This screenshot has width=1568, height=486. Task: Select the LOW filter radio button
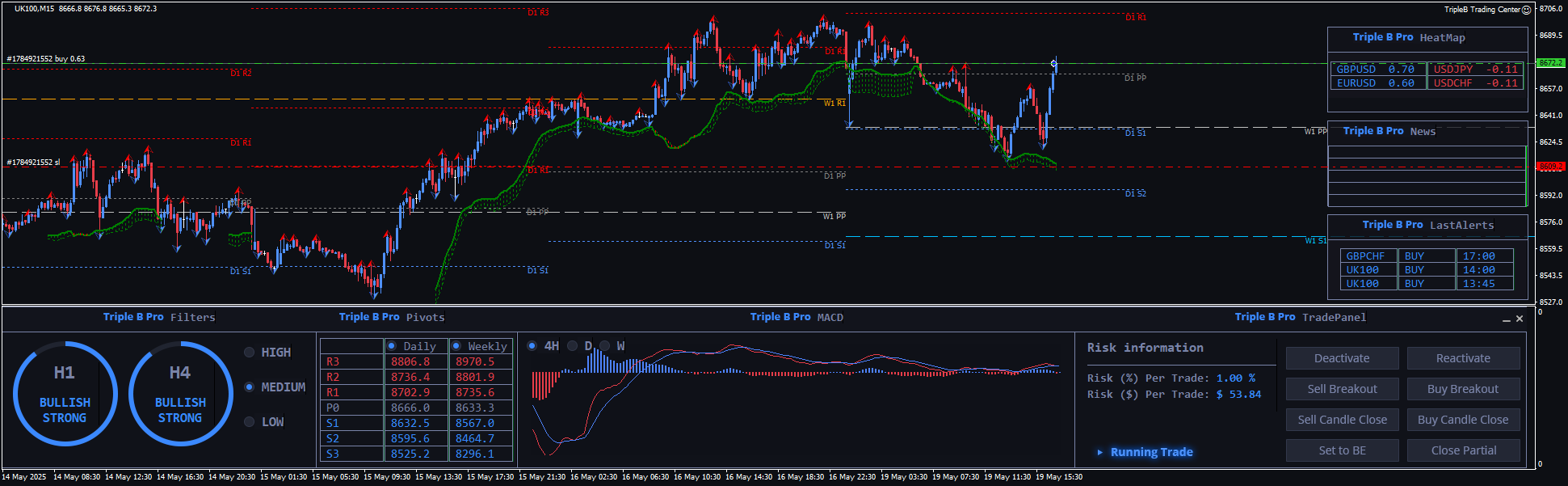click(250, 422)
